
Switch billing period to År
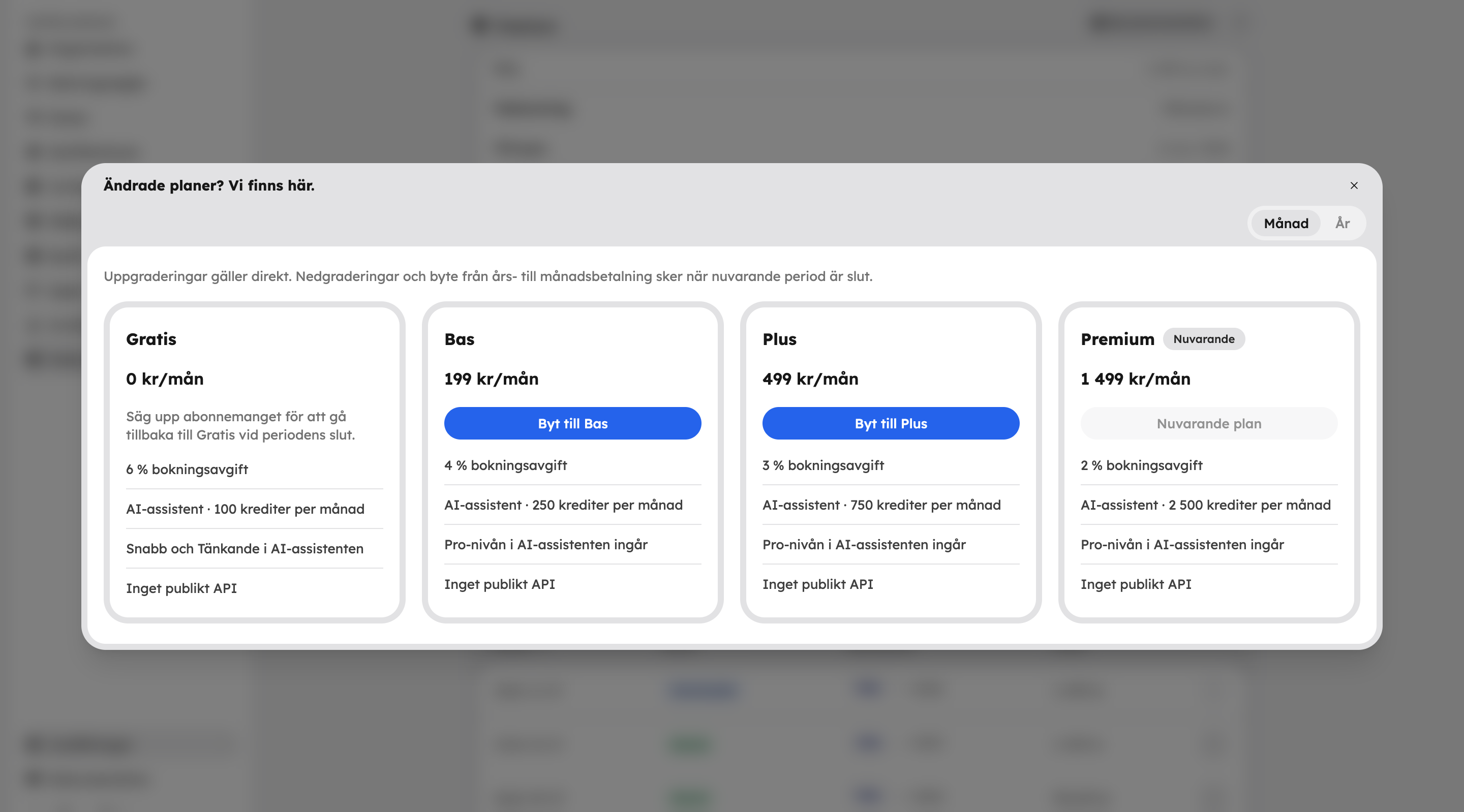(1343, 223)
